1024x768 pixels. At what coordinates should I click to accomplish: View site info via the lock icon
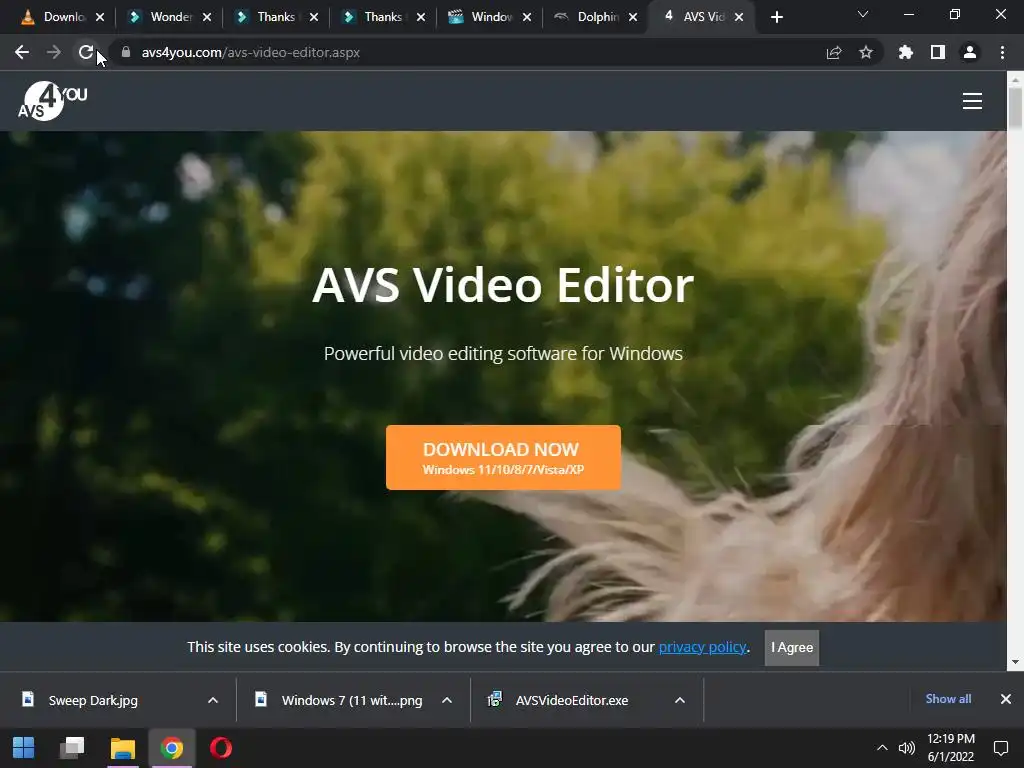[126, 52]
